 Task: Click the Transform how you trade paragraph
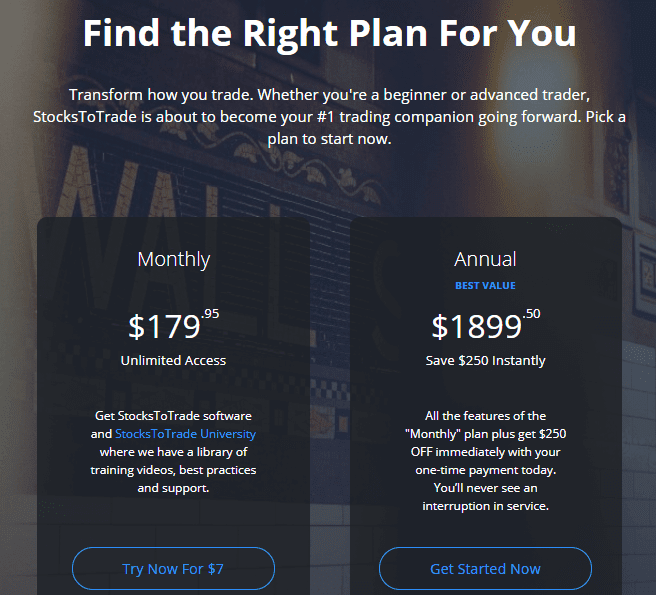[x=329, y=117]
